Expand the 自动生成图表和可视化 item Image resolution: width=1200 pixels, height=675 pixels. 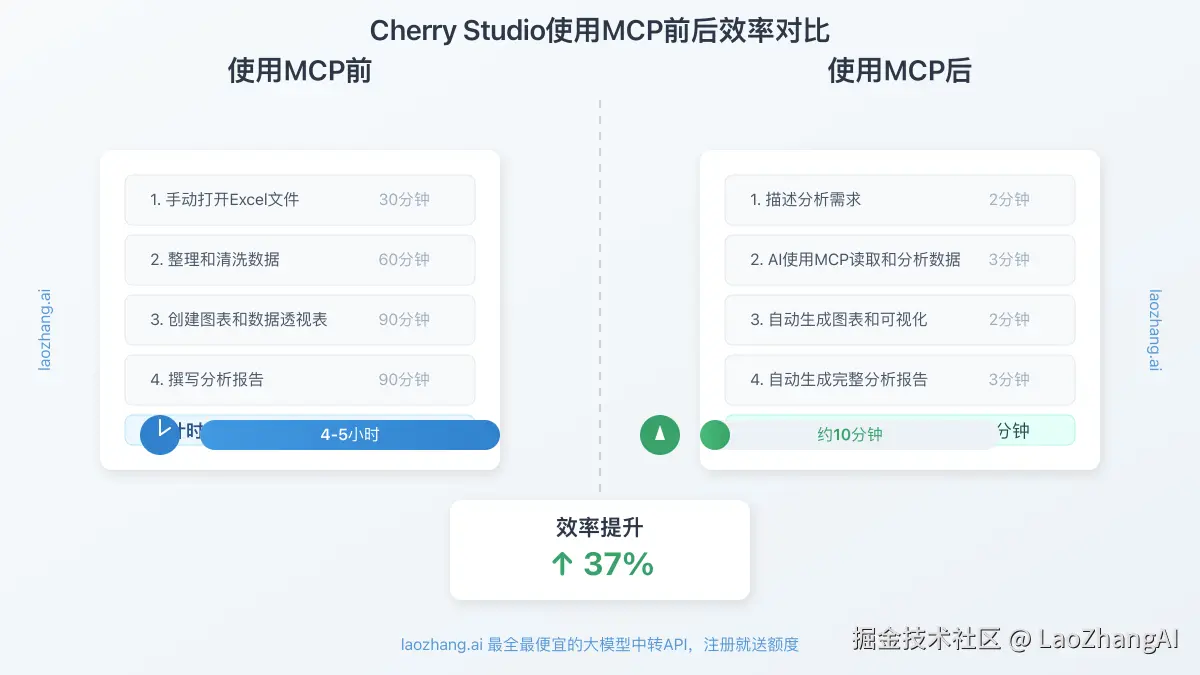tap(898, 320)
